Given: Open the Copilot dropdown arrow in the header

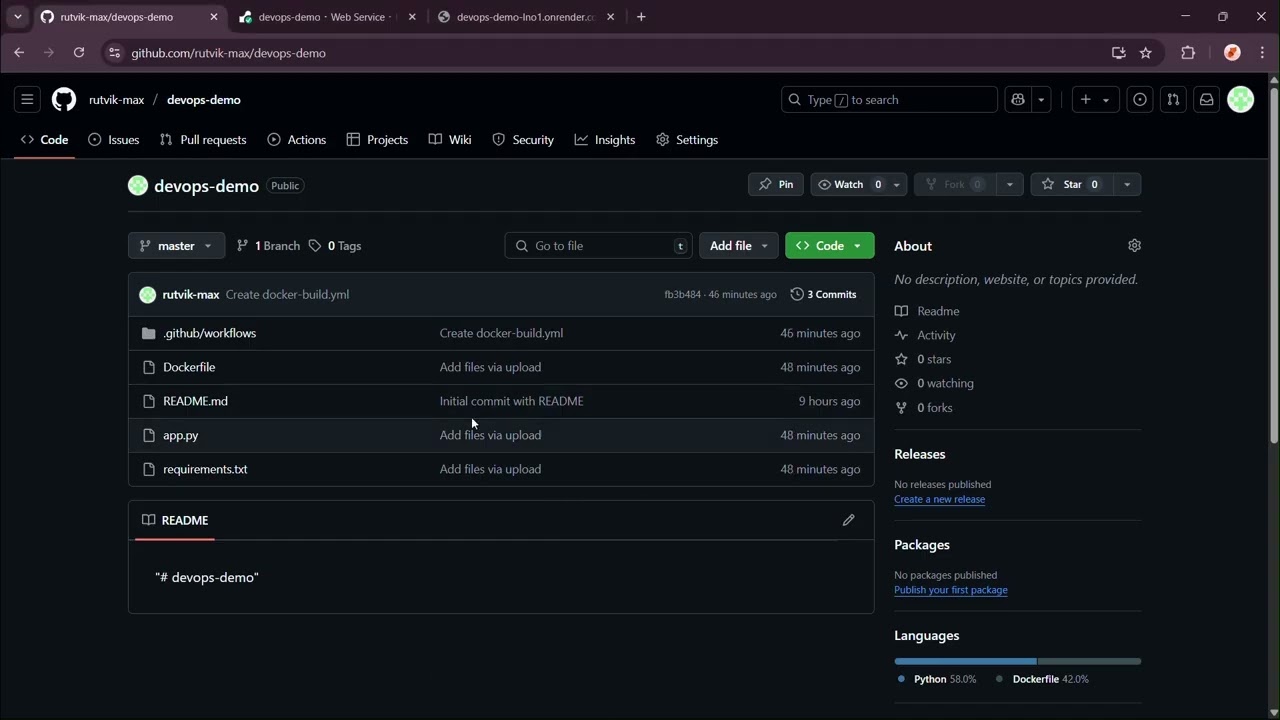Looking at the screenshot, I should [1041, 100].
